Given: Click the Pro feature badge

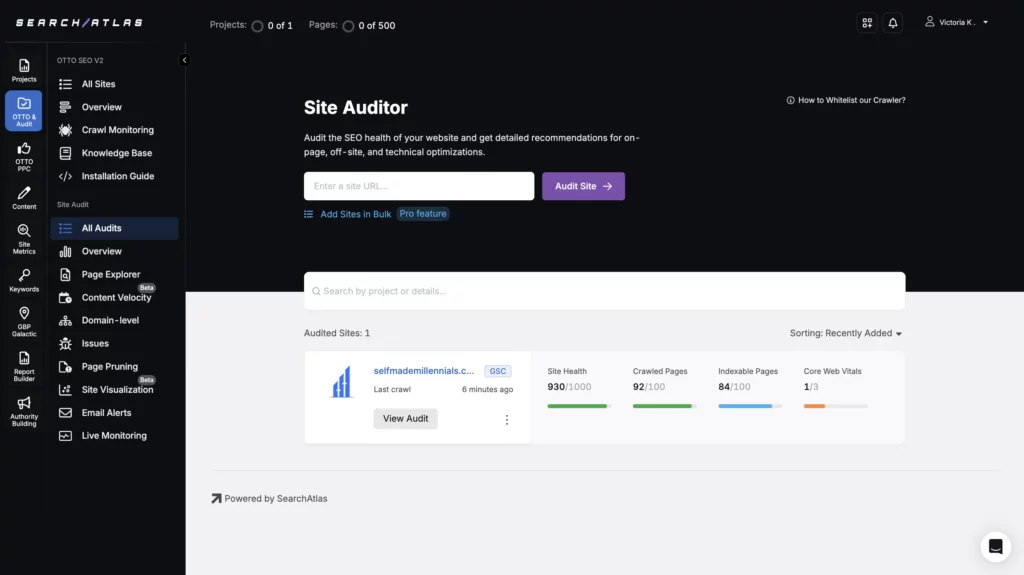Looking at the screenshot, I should pyautogui.click(x=423, y=214).
